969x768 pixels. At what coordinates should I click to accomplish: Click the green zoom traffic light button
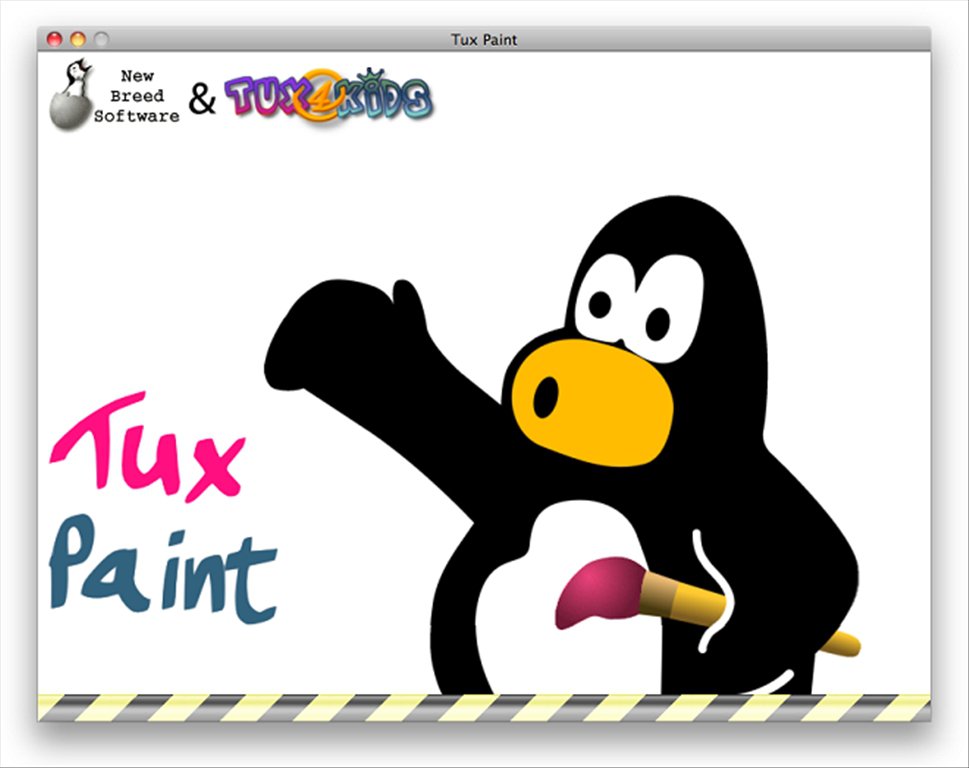(x=101, y=40)
